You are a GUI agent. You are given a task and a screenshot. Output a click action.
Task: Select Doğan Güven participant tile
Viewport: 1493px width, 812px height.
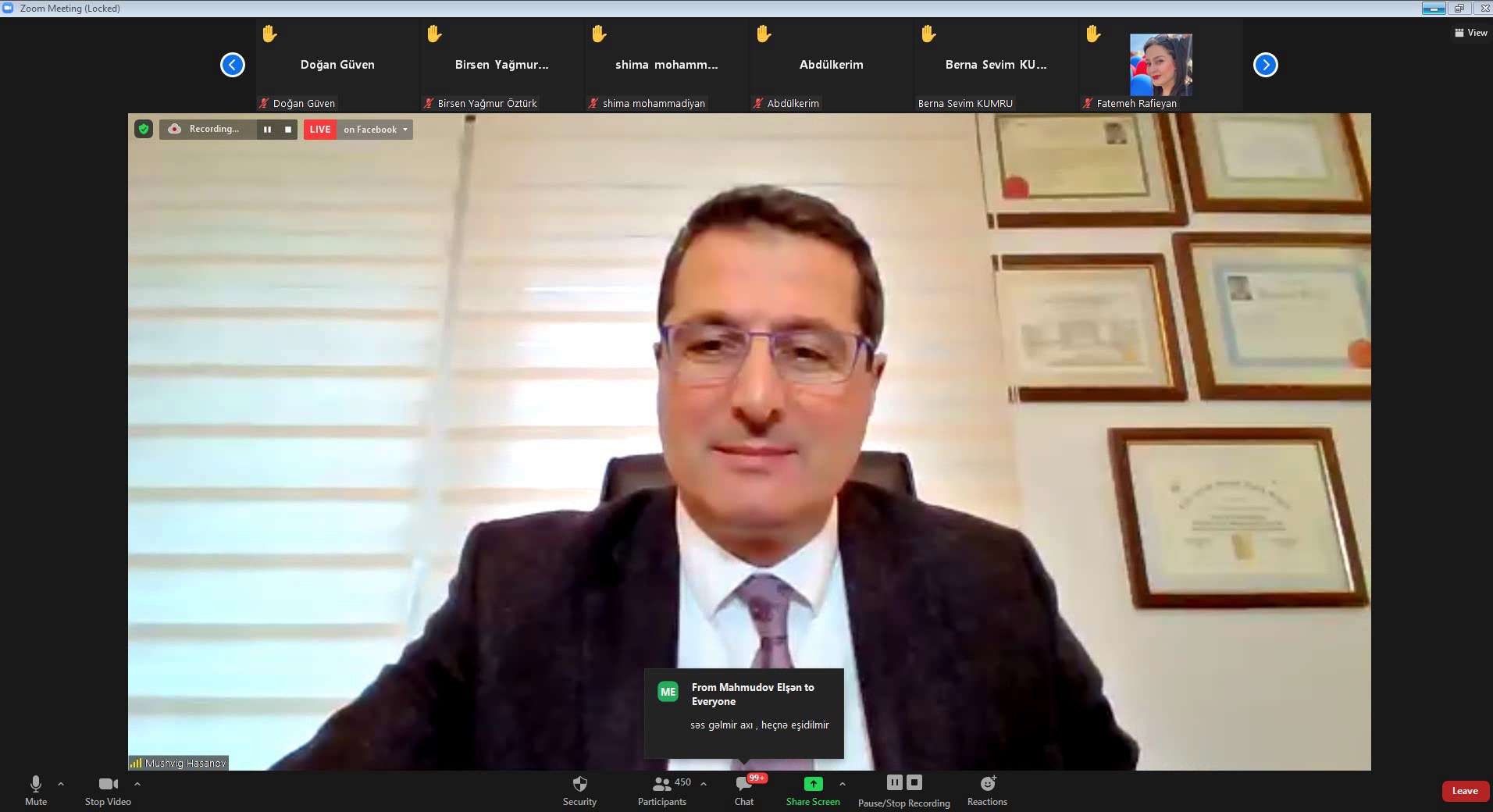[x=337, y=65]
